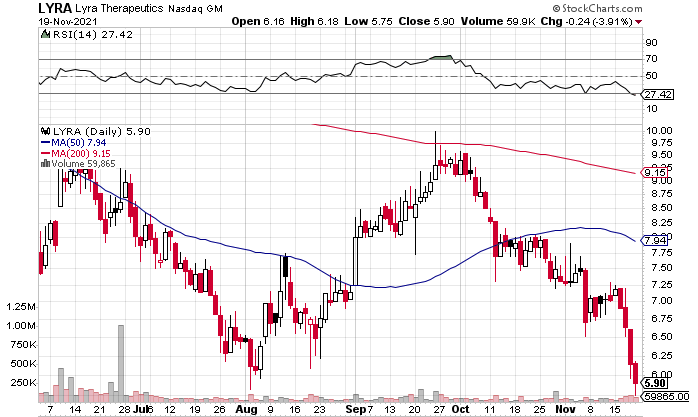Select the Aug month marker on axis
Viewport: 698px width, 417px height.
tap(246, 408)
